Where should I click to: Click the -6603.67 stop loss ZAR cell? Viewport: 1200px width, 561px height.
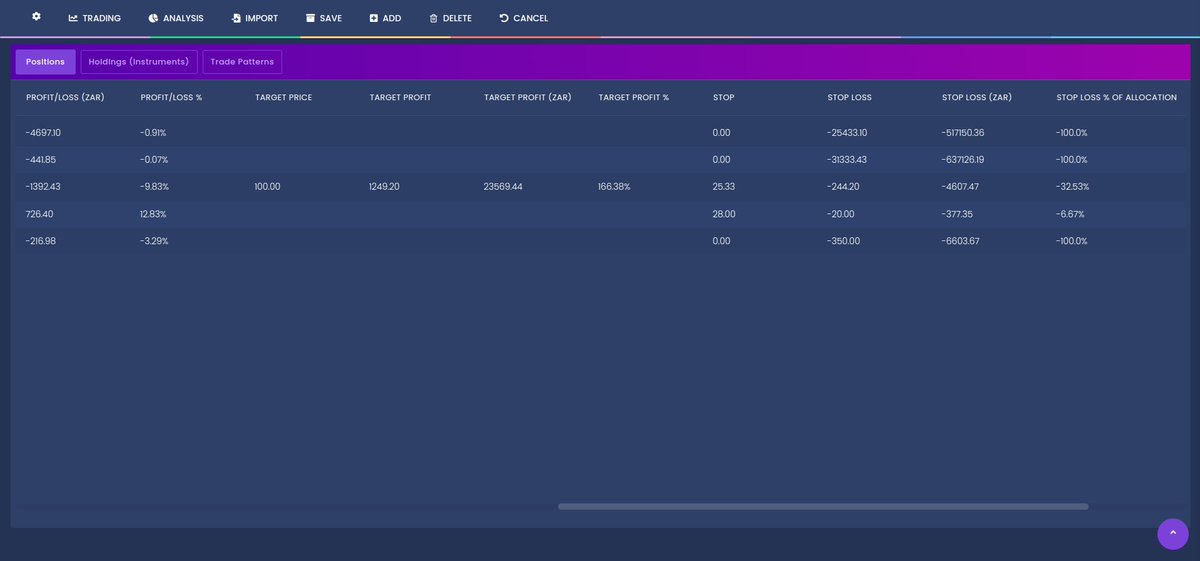point(960,241)
